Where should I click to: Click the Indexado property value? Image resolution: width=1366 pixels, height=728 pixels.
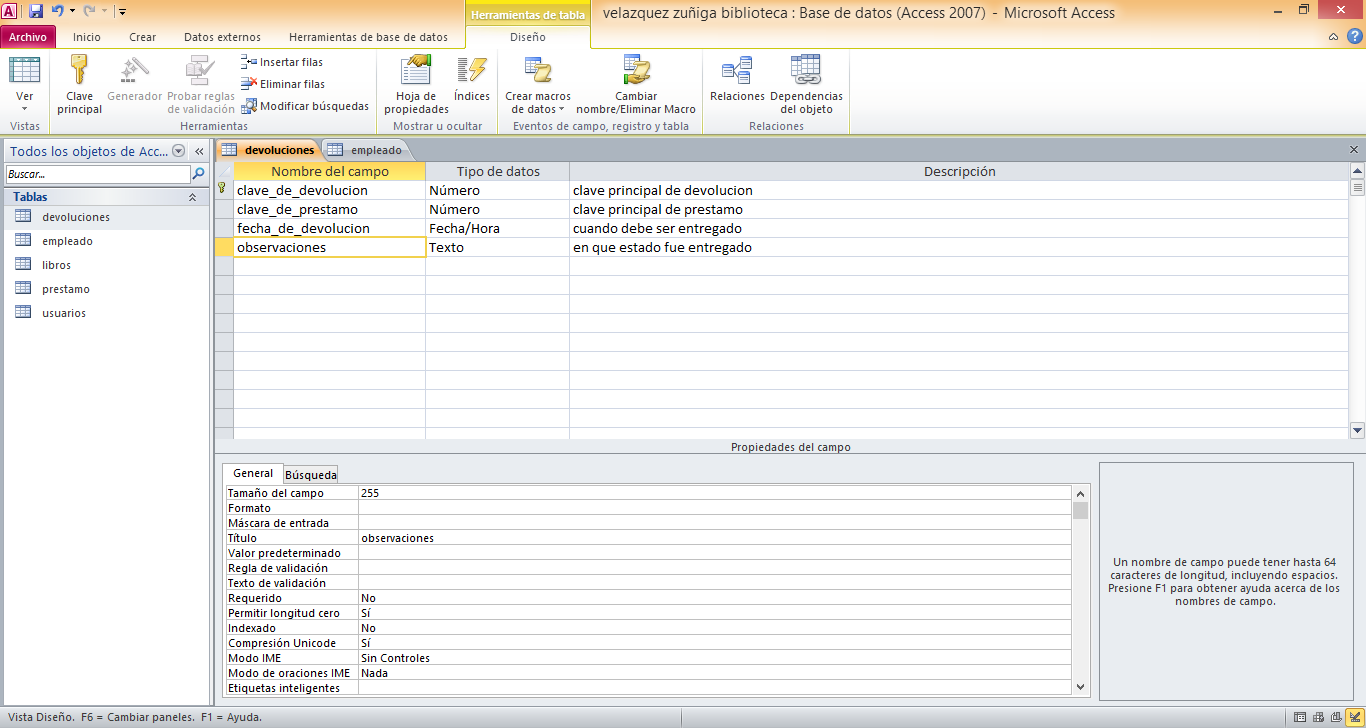point(715,628)
